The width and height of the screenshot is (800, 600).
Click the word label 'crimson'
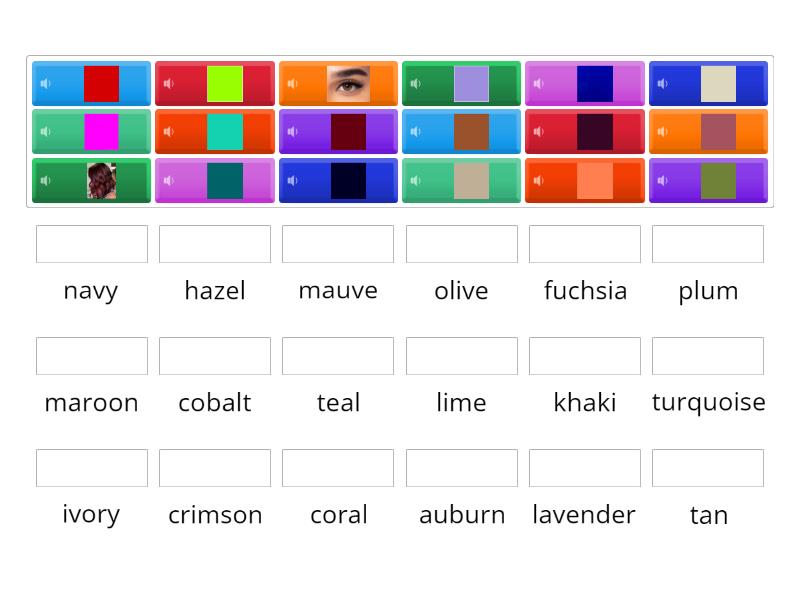[215, 514]
